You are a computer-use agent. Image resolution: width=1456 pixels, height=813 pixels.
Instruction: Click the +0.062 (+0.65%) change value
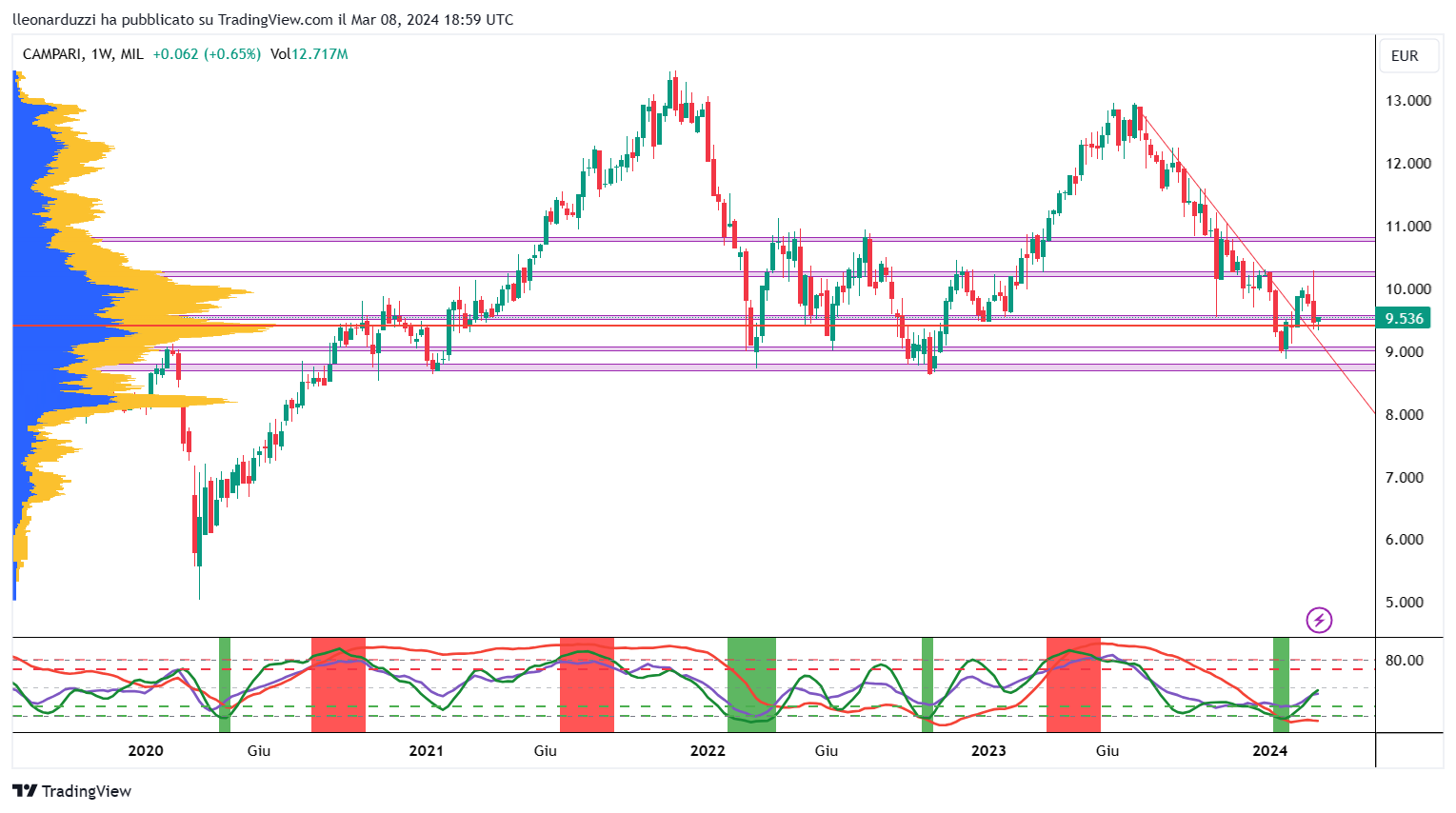click(x=207, y=54)
